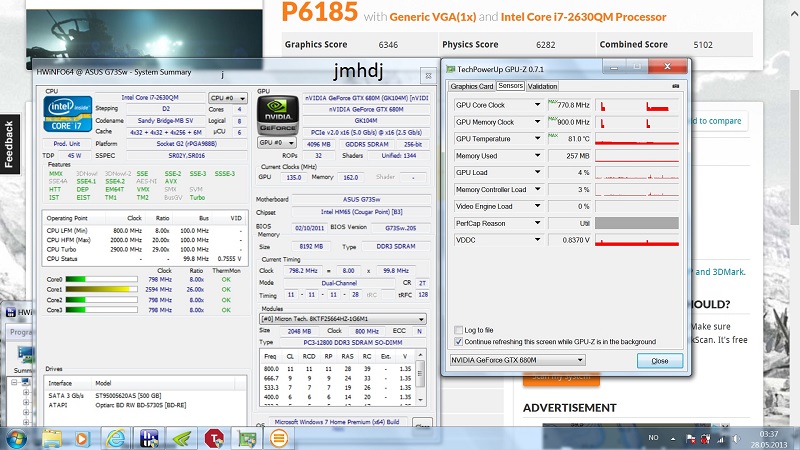Click the Intel Core i7-2630QM Processor link
800x450 pixels.
tap(583, 17)
